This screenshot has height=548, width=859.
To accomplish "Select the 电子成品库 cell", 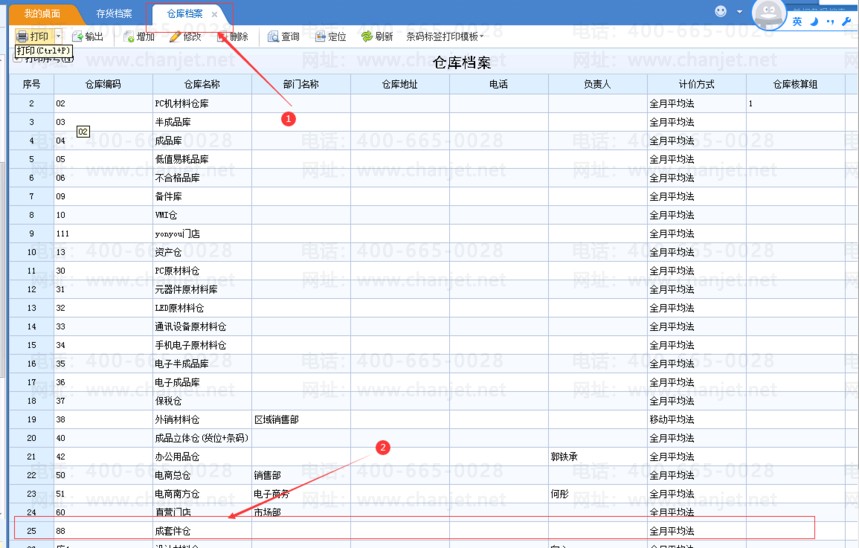I will click(x=202, y=383).
